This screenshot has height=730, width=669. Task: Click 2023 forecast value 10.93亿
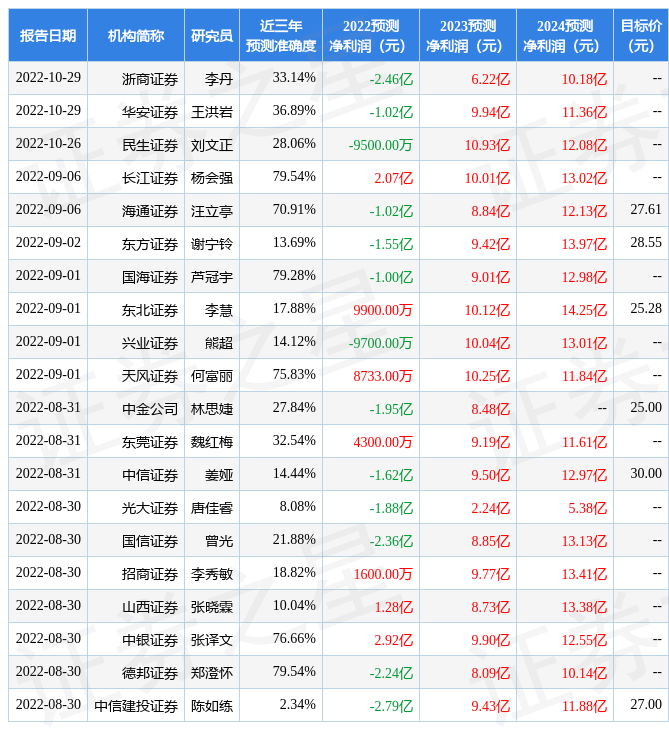[x=487, y=145]
